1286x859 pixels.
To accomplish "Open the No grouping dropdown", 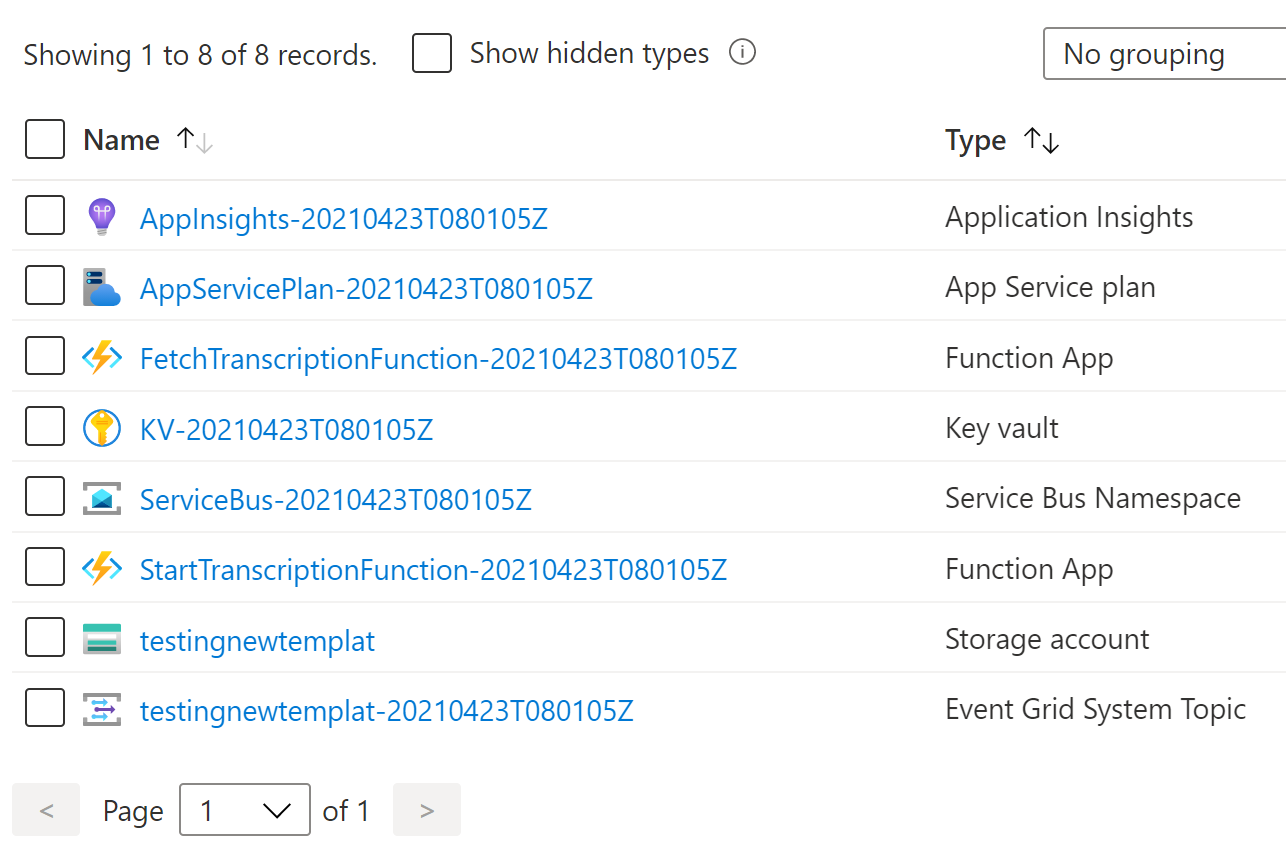I will [x=1163, y=54].
